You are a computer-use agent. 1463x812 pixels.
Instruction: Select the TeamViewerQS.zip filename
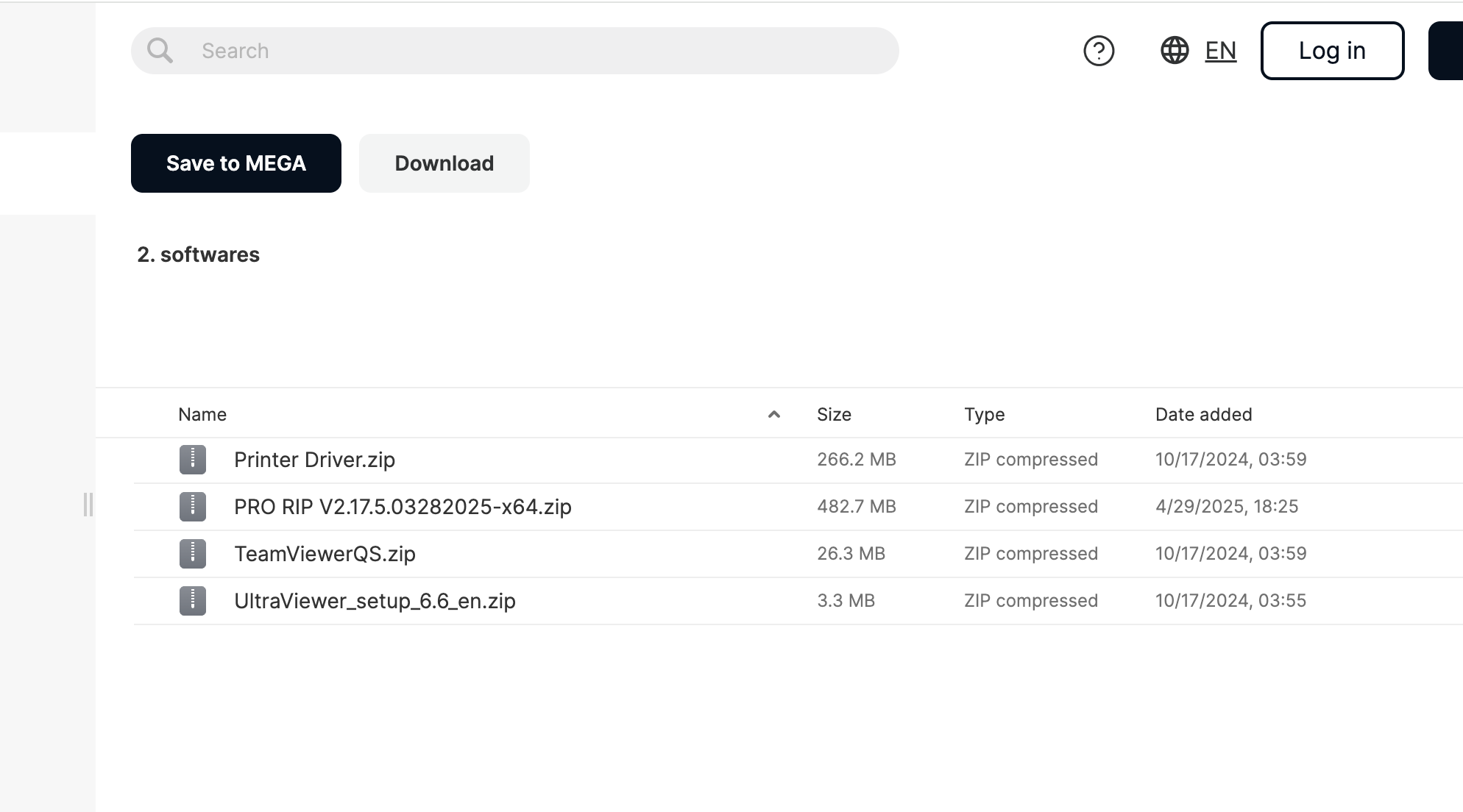tap(325, 554)
